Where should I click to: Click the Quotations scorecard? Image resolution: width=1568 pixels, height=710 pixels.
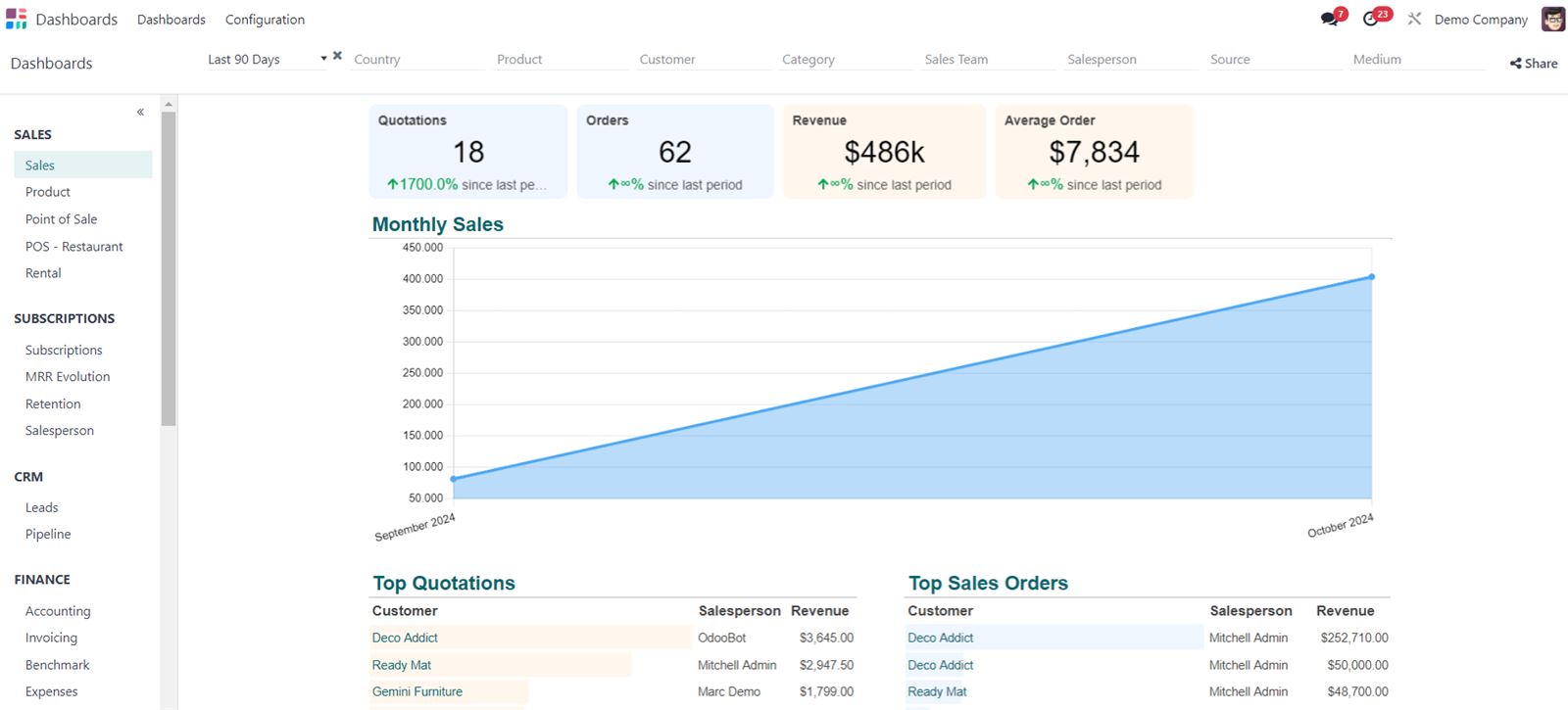[x=468, y=152]
